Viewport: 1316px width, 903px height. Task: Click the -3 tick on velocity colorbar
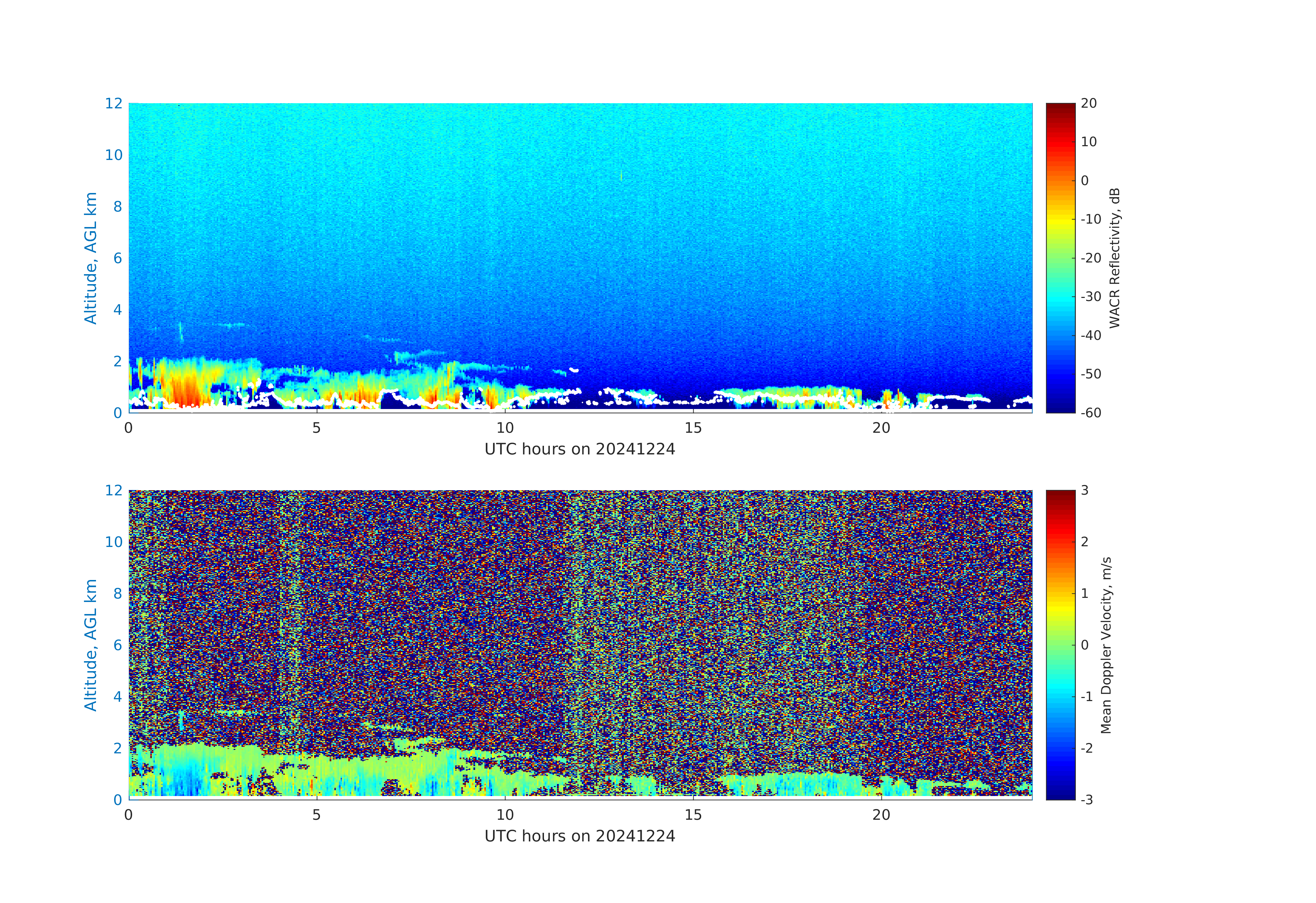point(1087,799)
